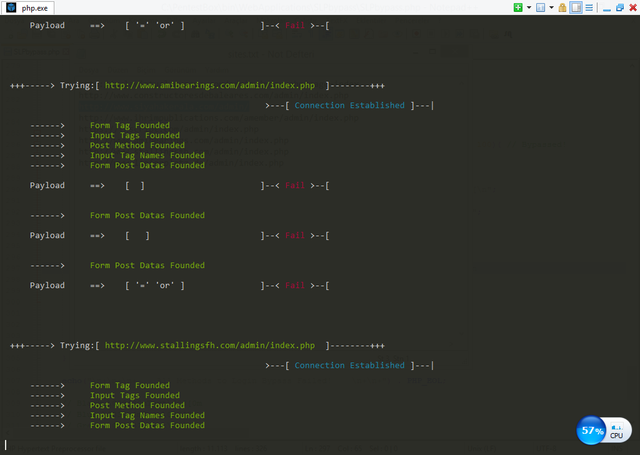Click 'Post Method Founded' in the amibearings section
This screenshot has width=640, height=455.
(x=137, y=145)
